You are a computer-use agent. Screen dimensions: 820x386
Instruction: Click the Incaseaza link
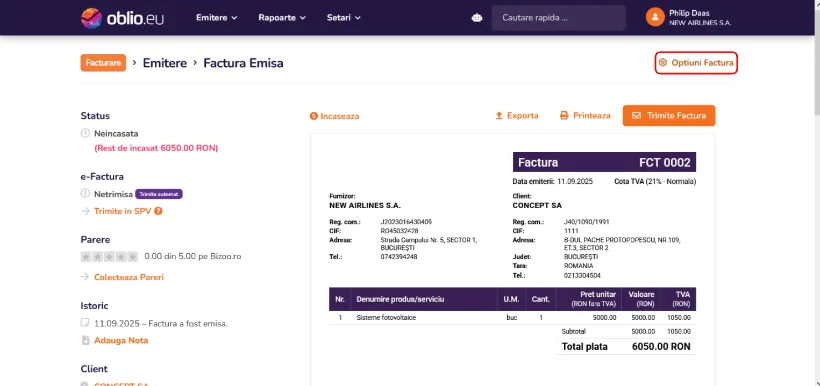334,116
